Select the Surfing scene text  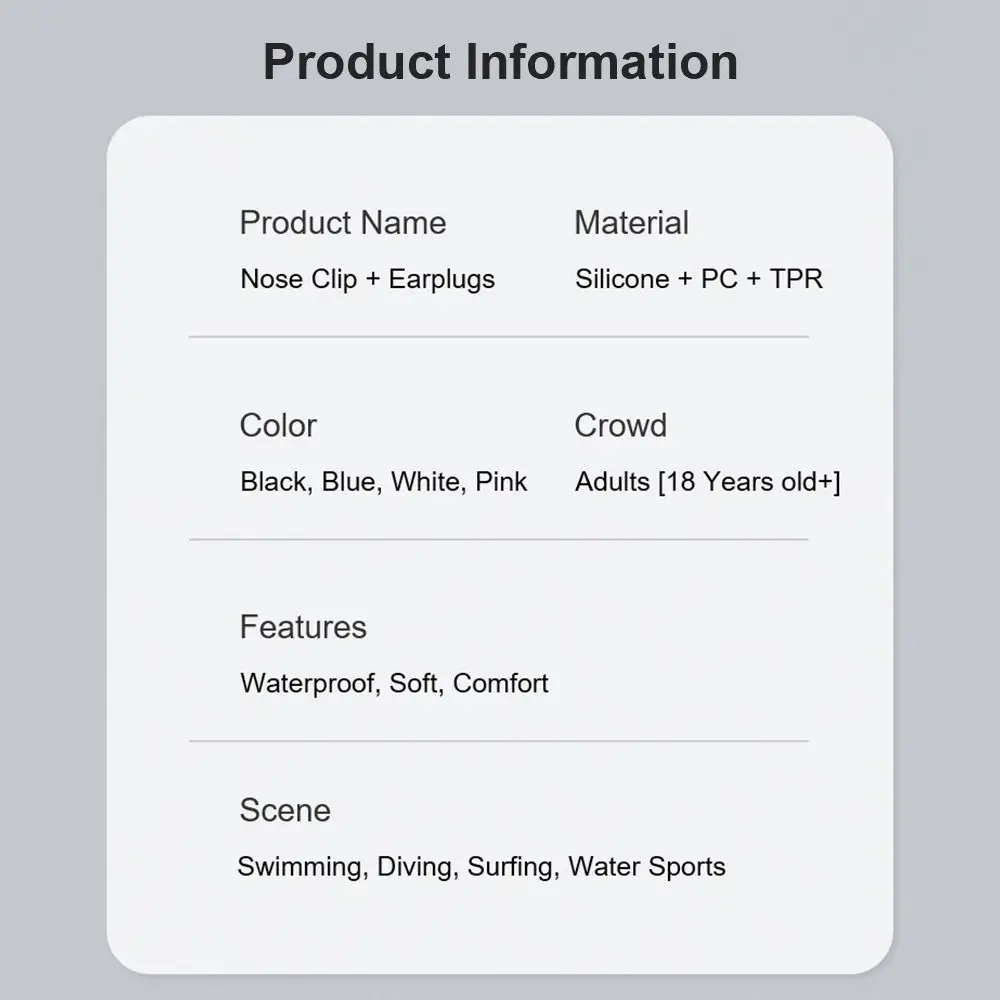tap(511, 867)
